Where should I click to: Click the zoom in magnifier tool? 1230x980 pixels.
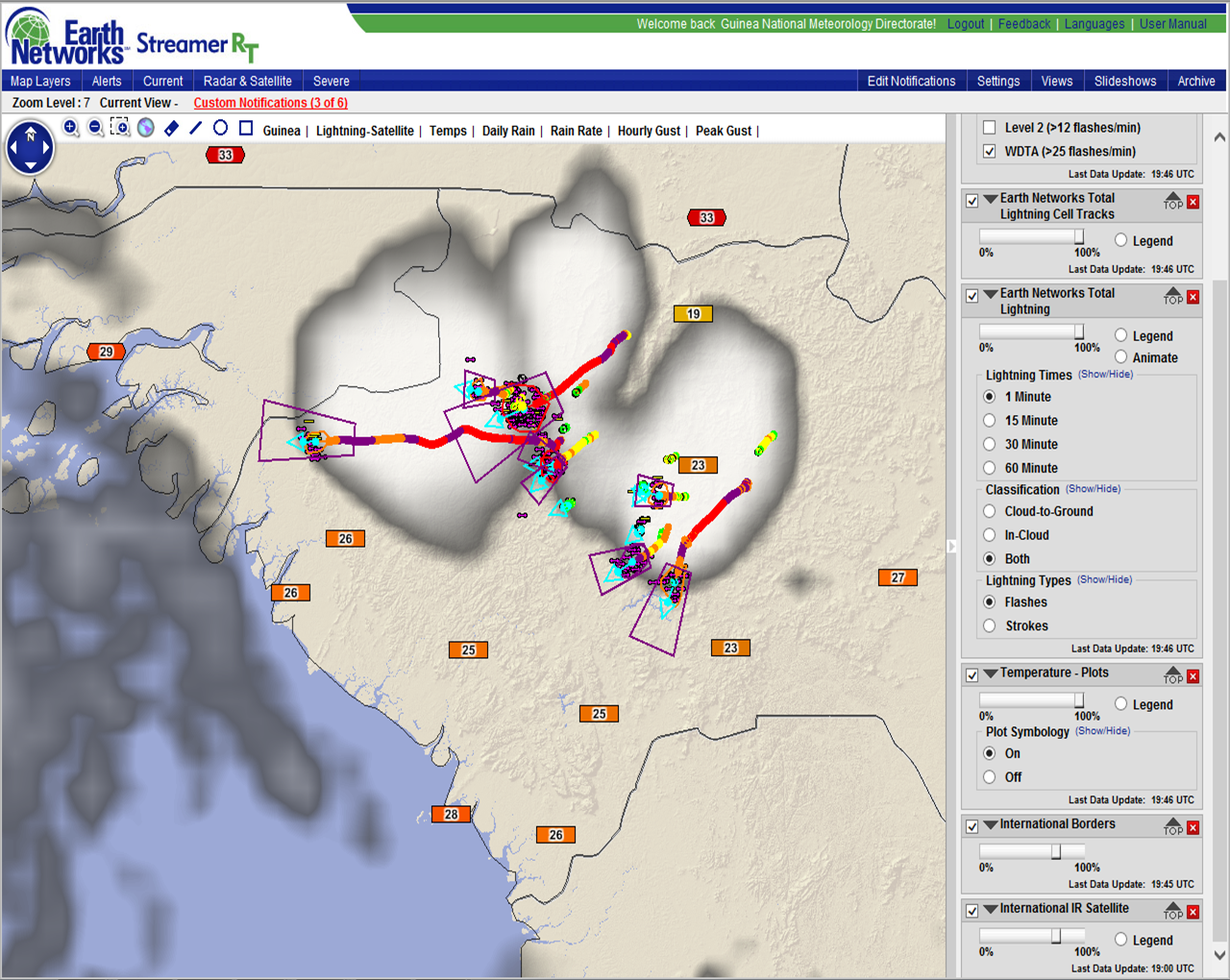70,127
